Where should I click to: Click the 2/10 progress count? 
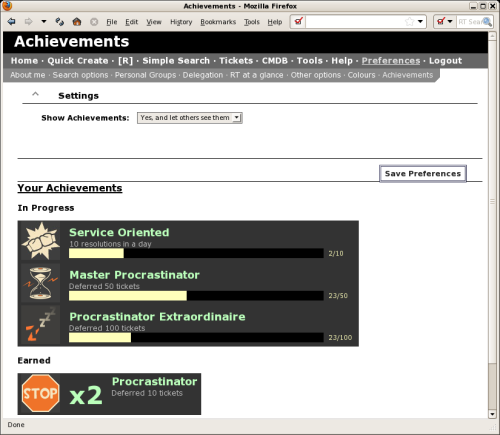[336, 253]
